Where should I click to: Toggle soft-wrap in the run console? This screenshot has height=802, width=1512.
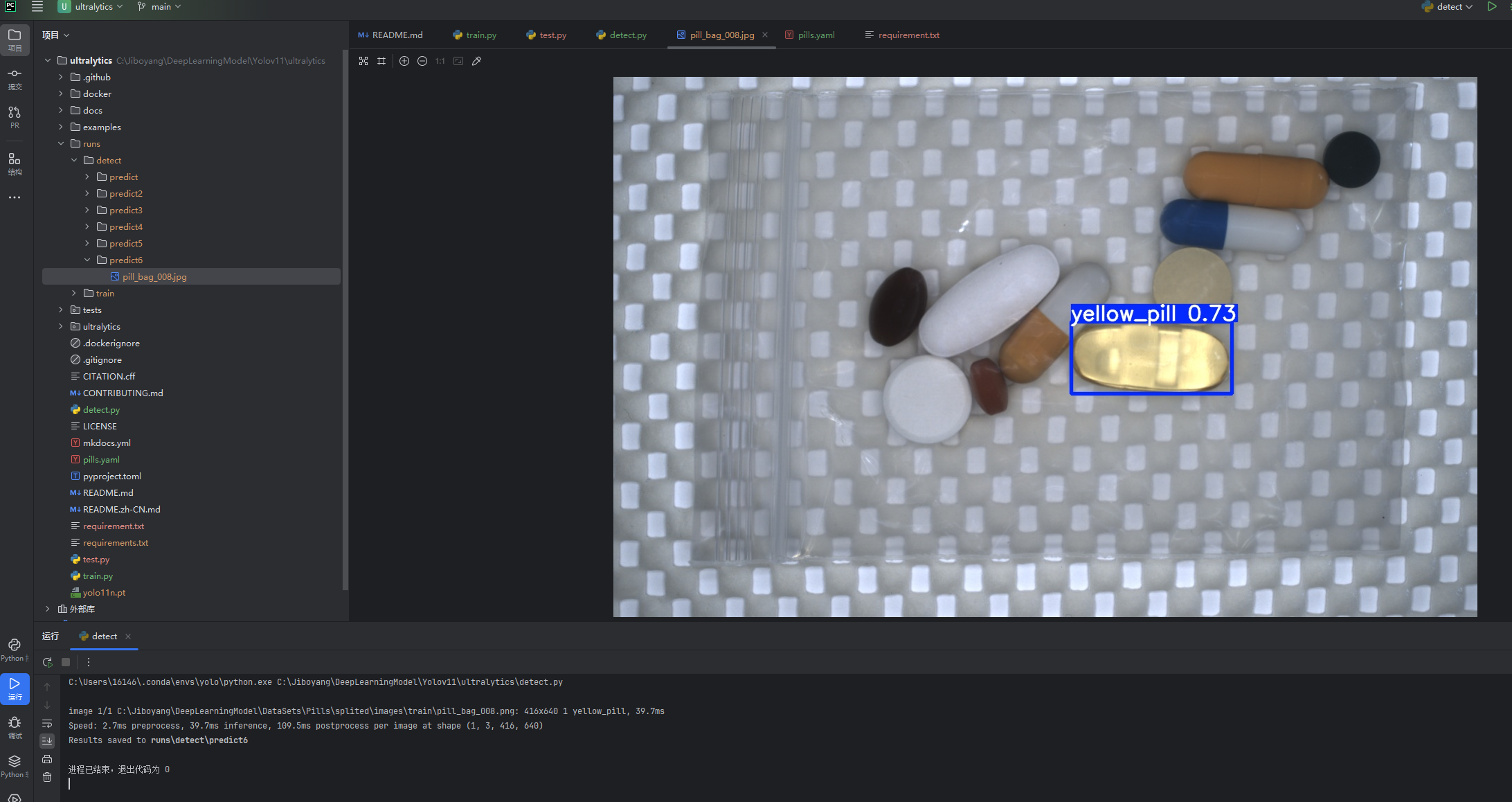pyautogui.click(x=47, y=723)
